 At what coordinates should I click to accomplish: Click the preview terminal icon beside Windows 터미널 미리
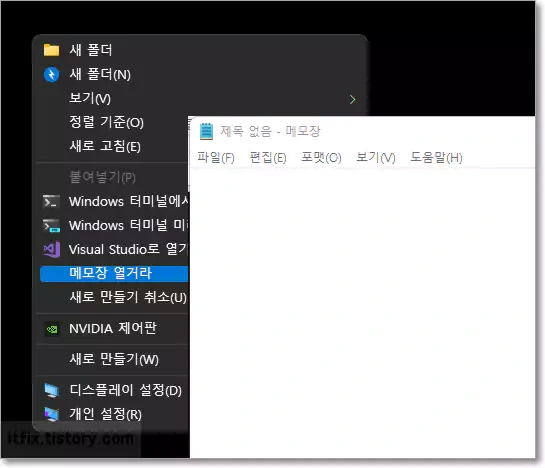point(51,225)
